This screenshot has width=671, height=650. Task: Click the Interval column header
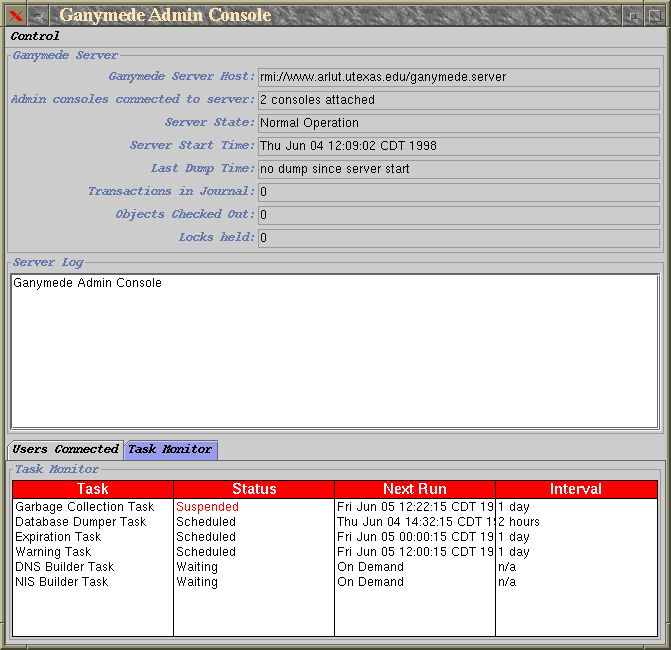576,489
